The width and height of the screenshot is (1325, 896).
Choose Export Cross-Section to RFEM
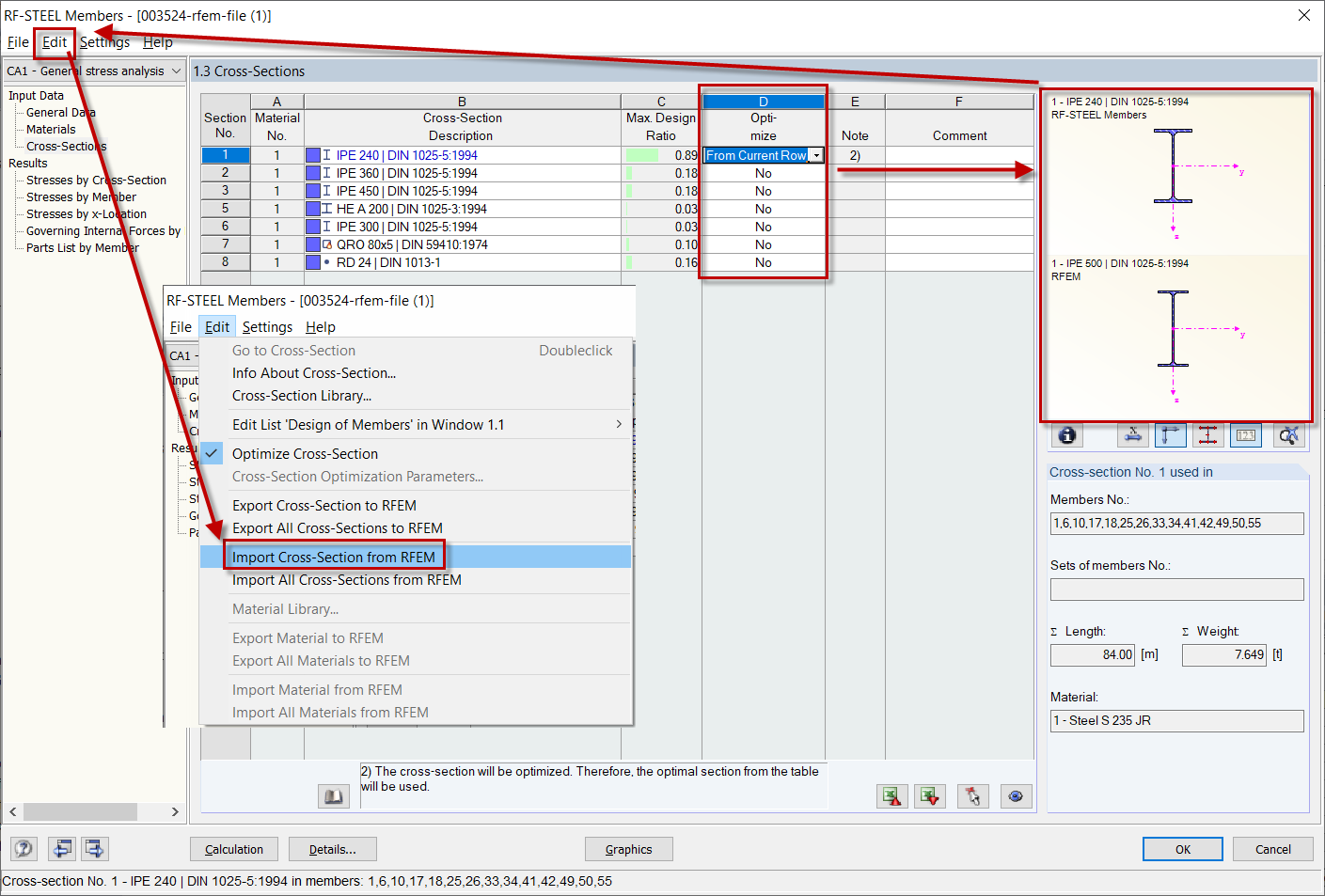point(416,506)
